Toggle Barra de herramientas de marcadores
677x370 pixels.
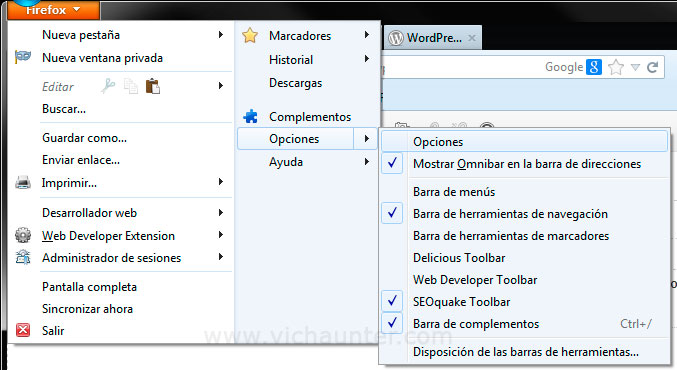tap(511, 236)
